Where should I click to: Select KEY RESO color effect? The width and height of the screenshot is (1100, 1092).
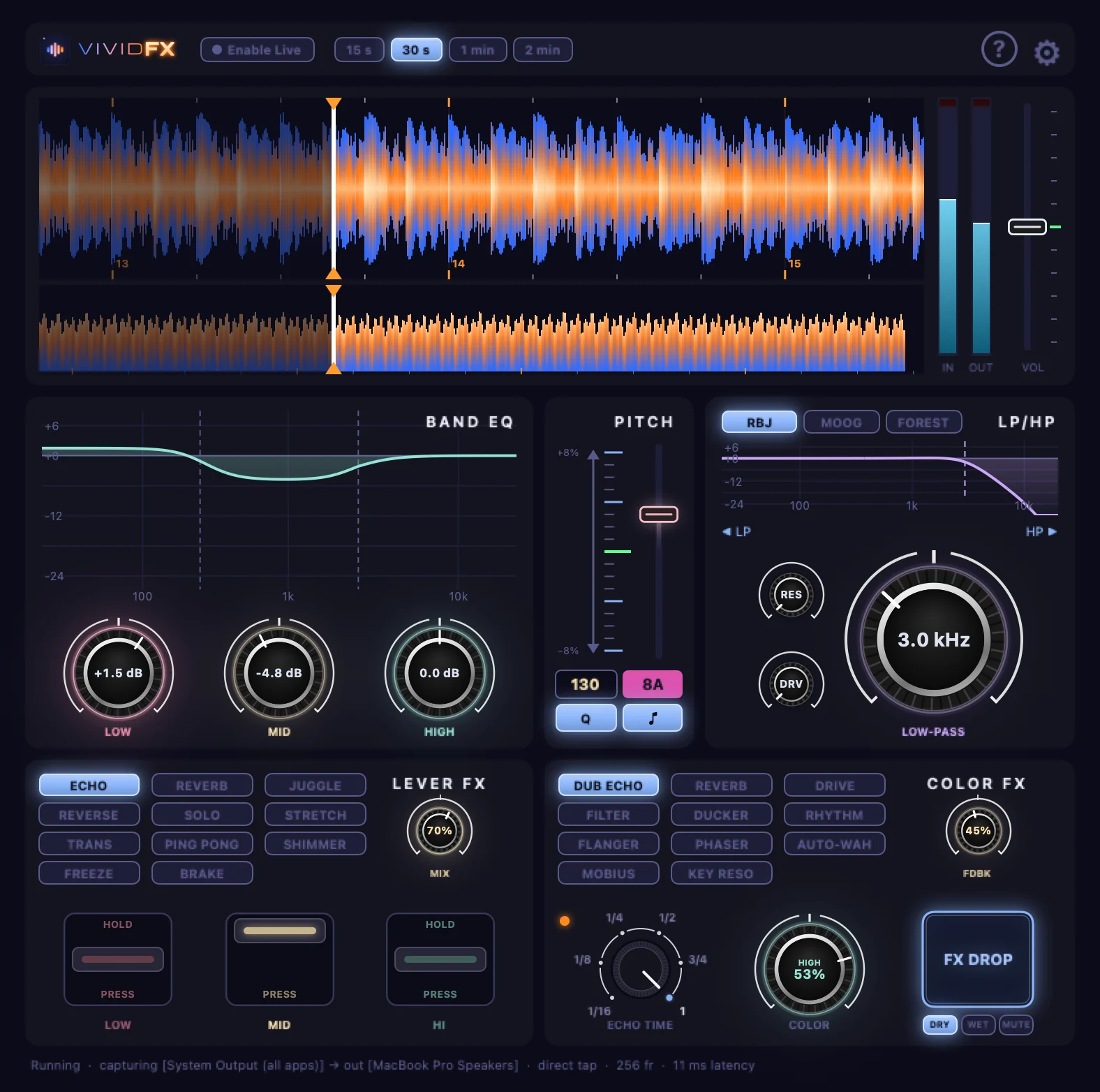[721, 873]
